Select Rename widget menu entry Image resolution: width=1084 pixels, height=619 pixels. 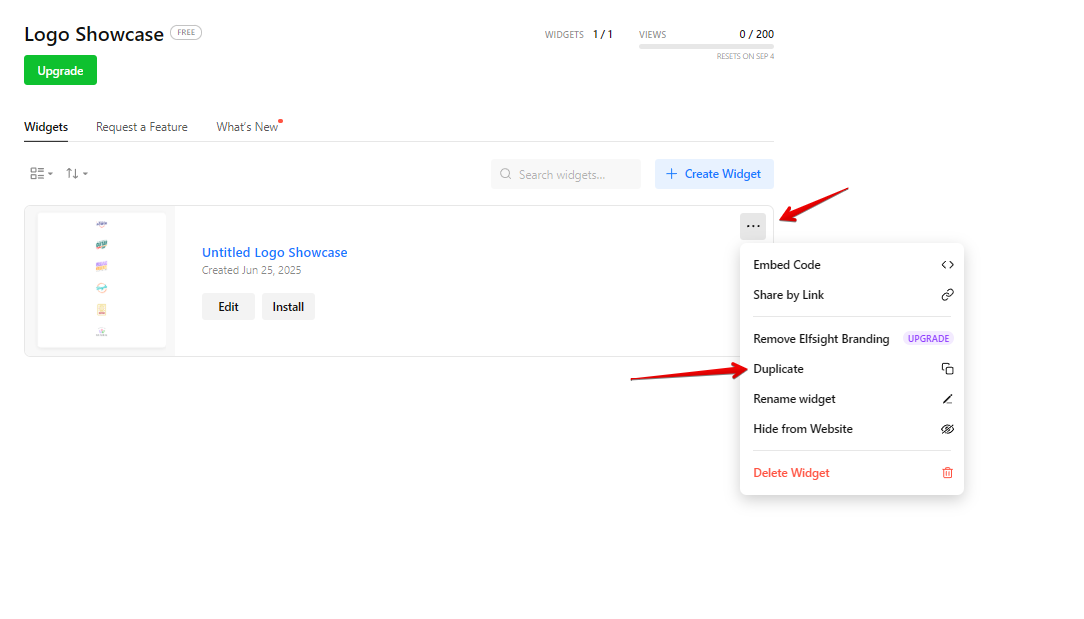[852, 399]
